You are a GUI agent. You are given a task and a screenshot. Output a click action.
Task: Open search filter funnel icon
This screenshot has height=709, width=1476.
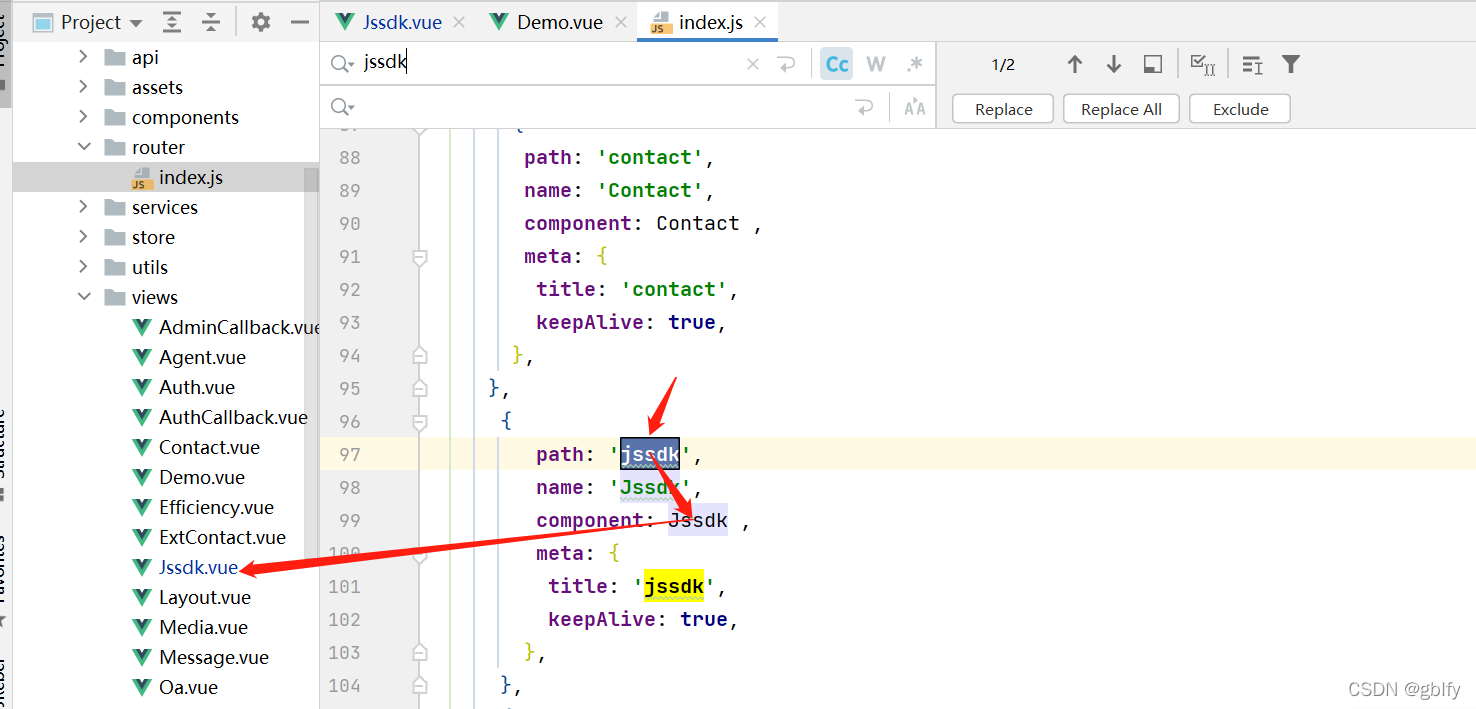1291,64
